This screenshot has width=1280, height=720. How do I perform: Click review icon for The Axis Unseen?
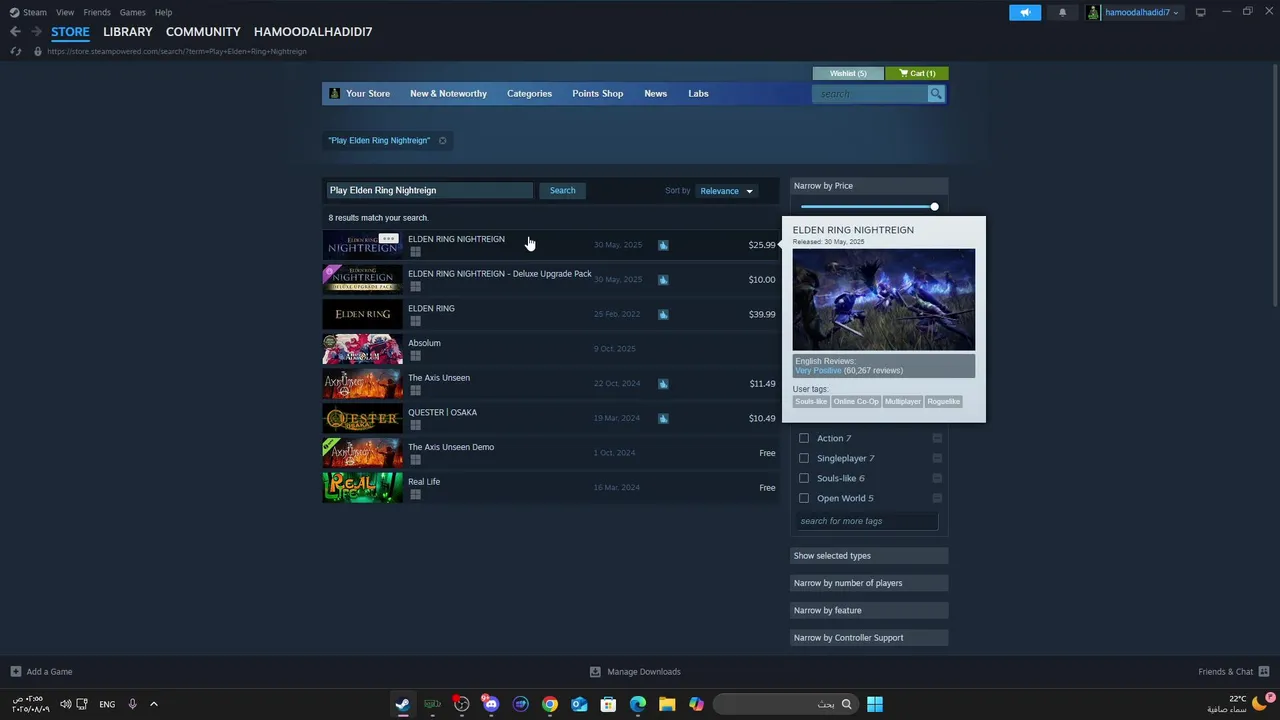(663, 383)
